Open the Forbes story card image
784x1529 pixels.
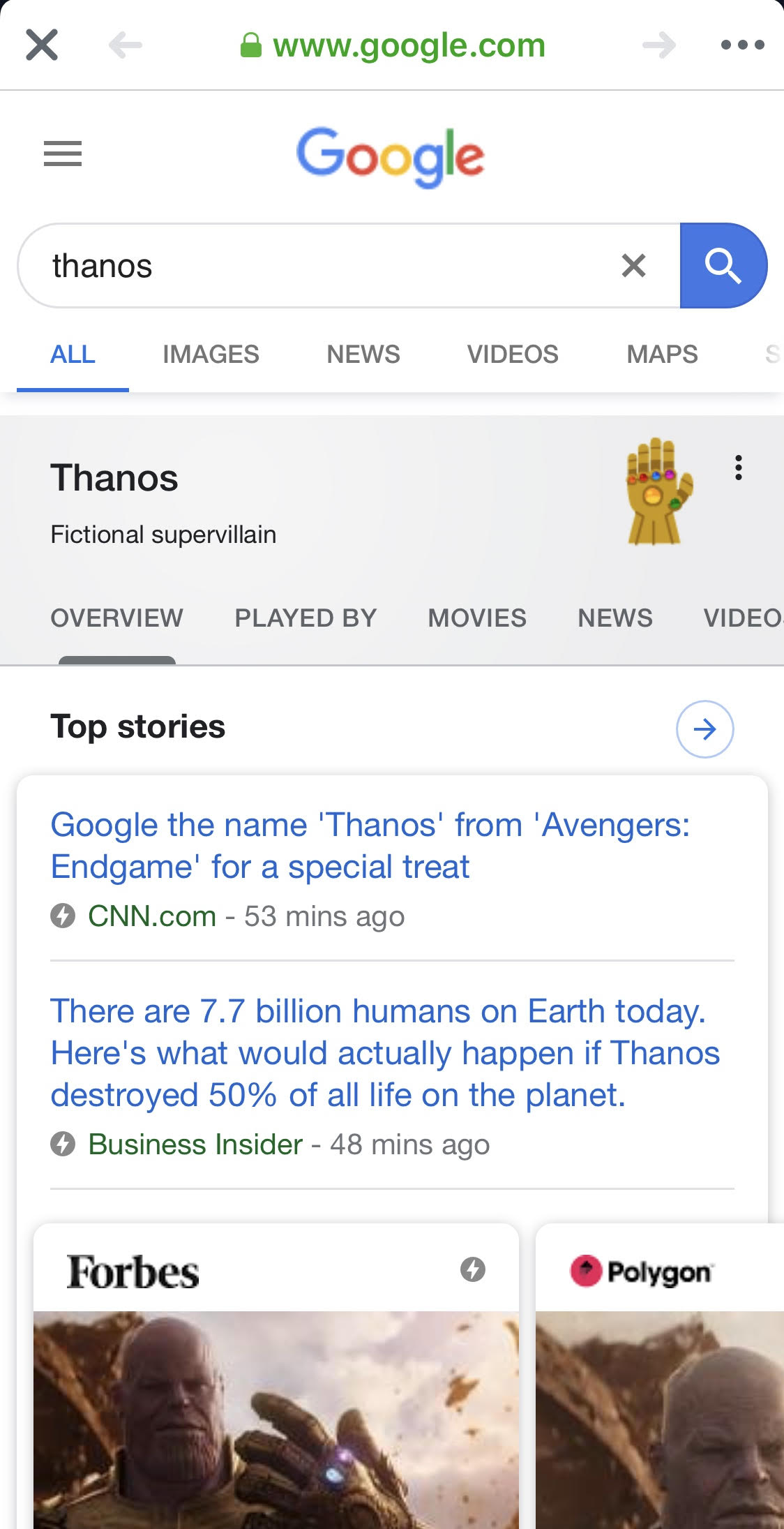click(x=276, y=1417)
